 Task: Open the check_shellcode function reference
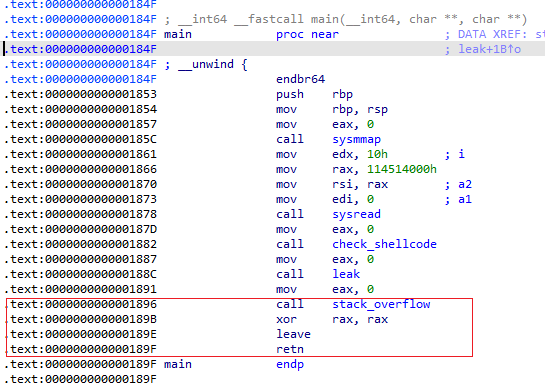(x=384, y=244)
